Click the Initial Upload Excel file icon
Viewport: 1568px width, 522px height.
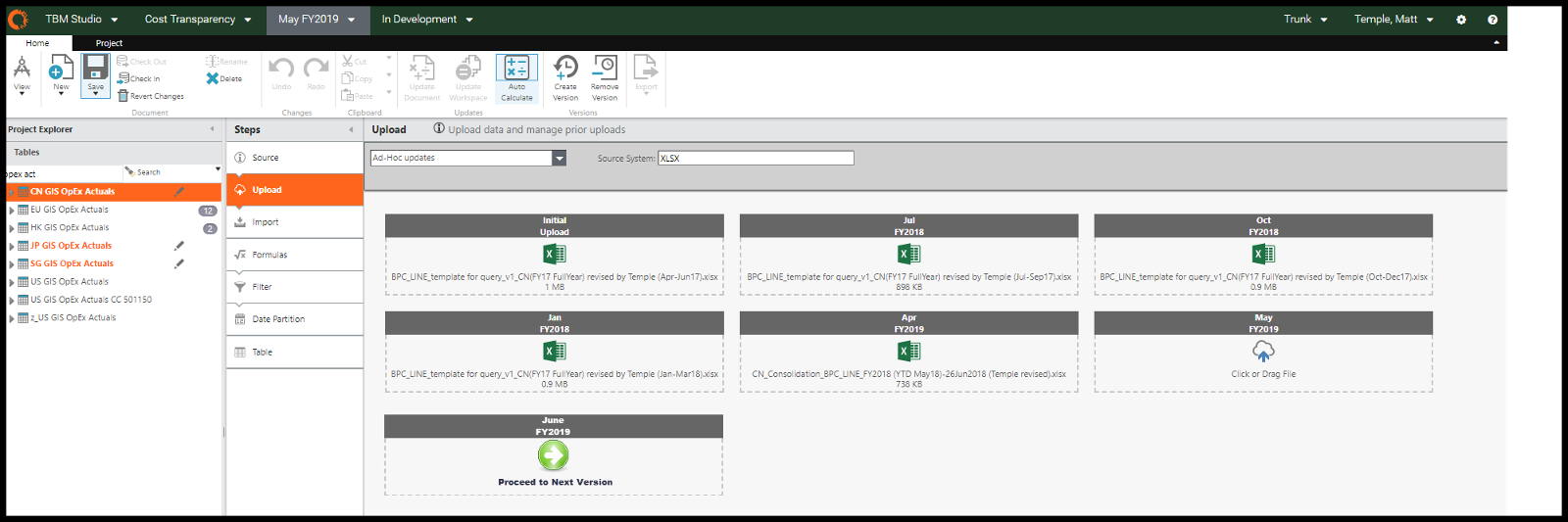coord(554,254)
